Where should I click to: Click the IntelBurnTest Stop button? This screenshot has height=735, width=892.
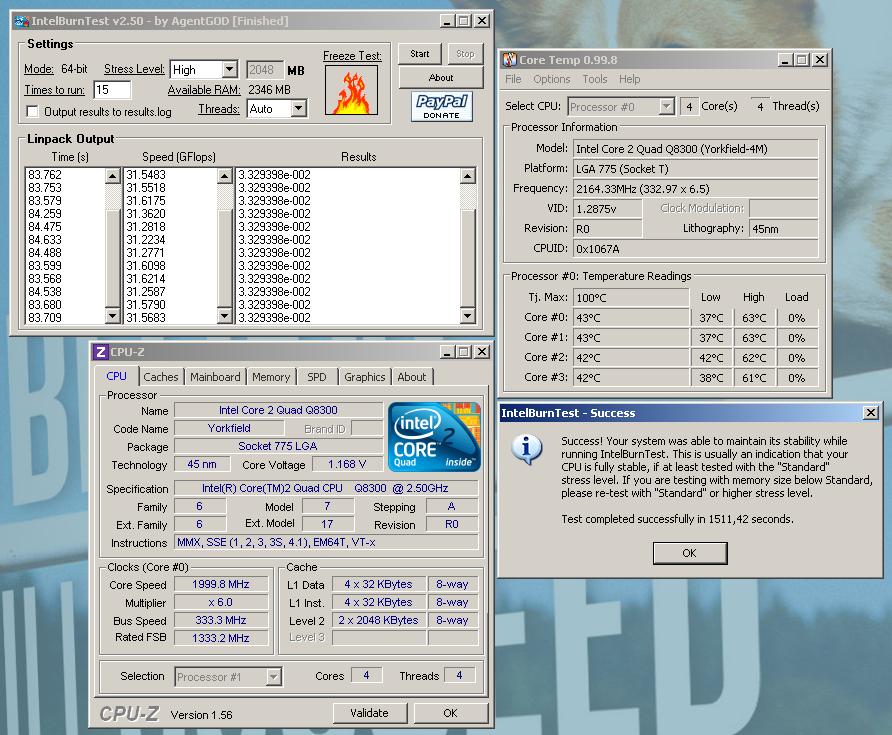click(x=465, y=53)
